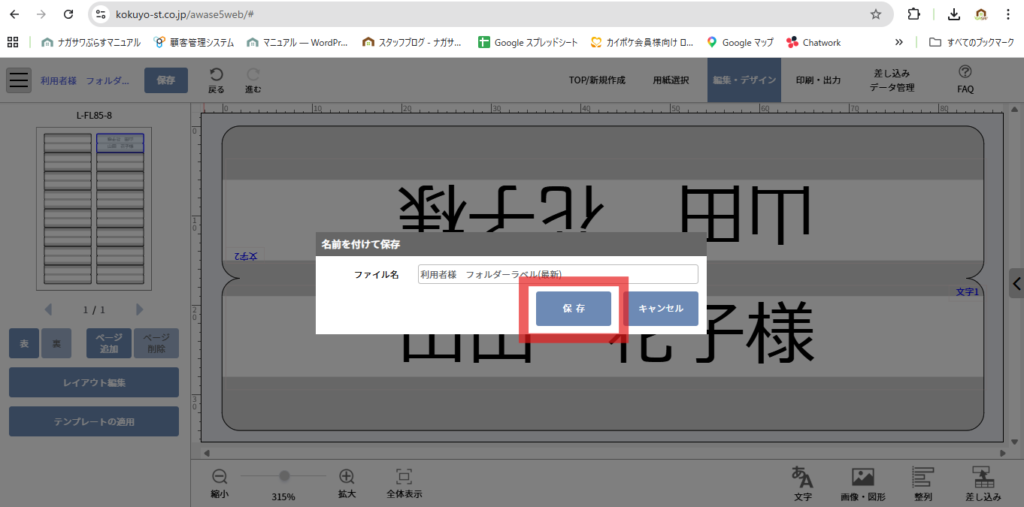This screenshot has height=507, width=1024.
Task: Click the ファイル名 input field
Action: click(x=557, y=274)
